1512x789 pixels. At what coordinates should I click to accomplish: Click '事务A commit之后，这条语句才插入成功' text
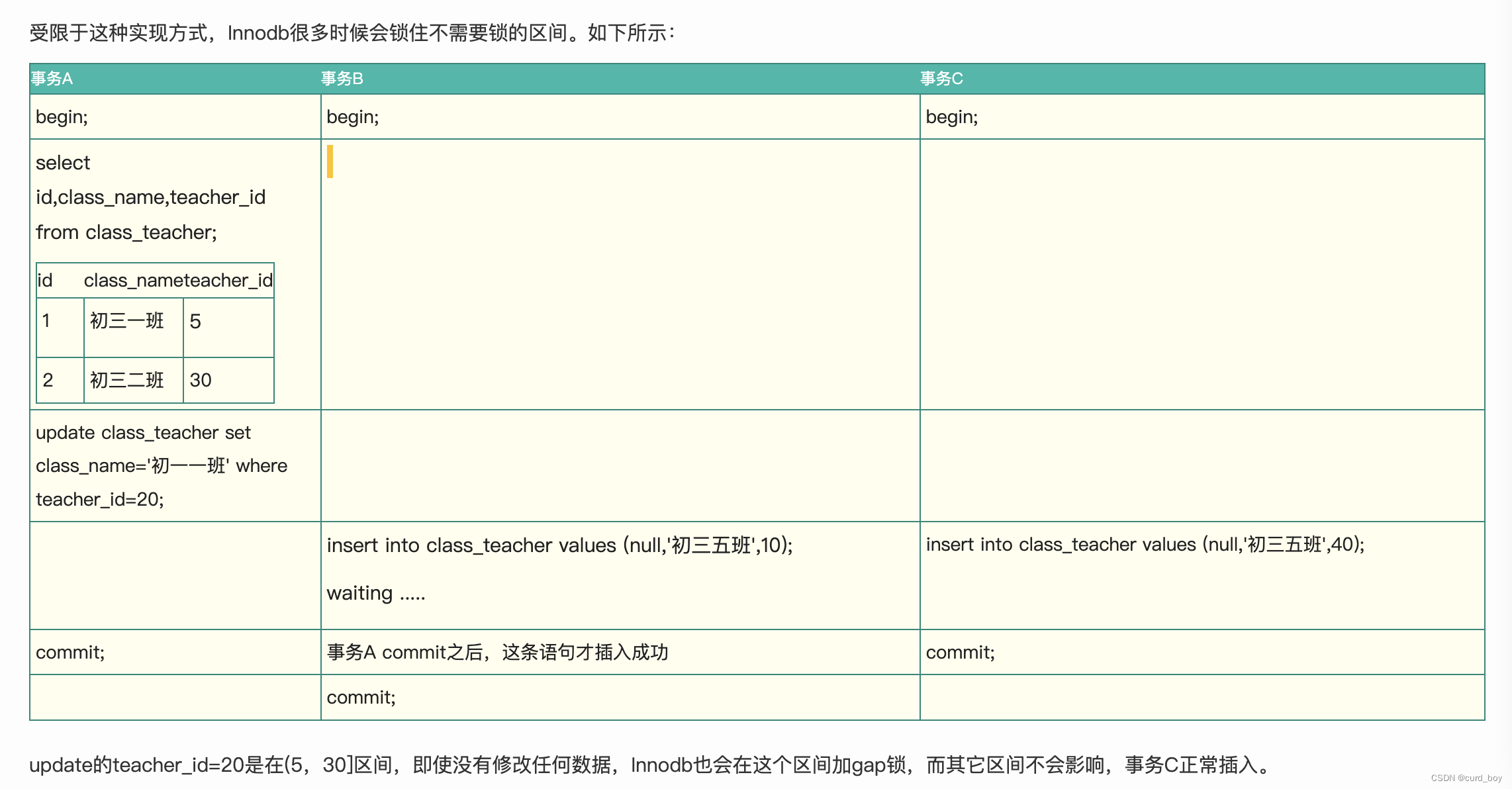pos(497,653)
